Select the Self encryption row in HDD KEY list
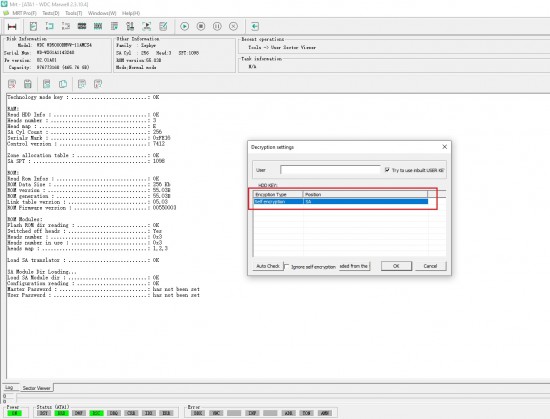The width and height of the screenshot is (550, 419). [341, 202]
